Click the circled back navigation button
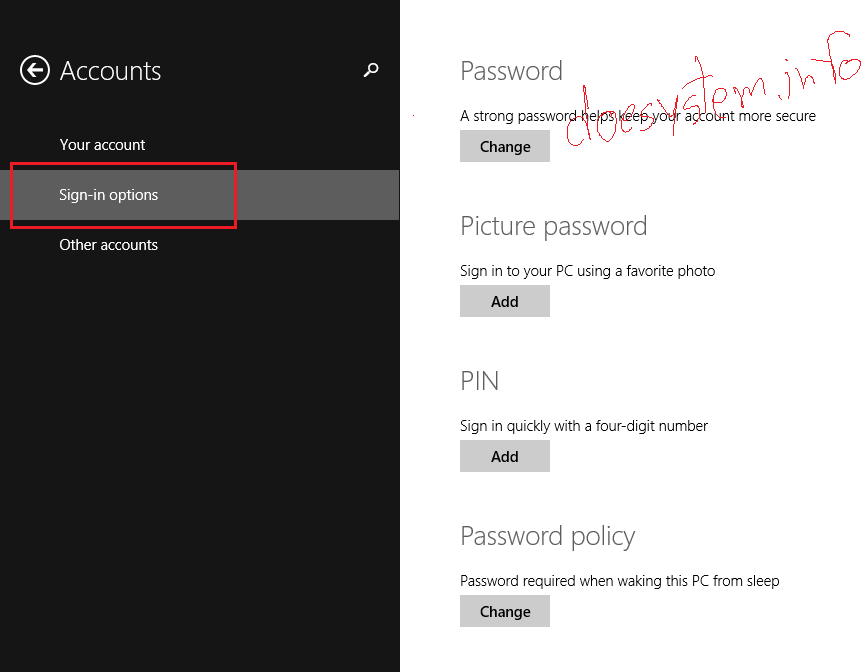 click(34, 70)
